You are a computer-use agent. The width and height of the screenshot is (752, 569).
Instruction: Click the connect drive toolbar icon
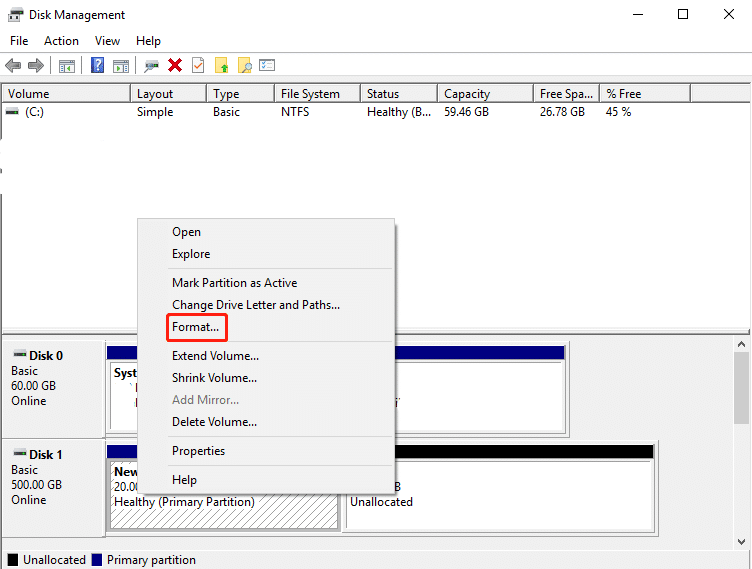click(152, 66)
